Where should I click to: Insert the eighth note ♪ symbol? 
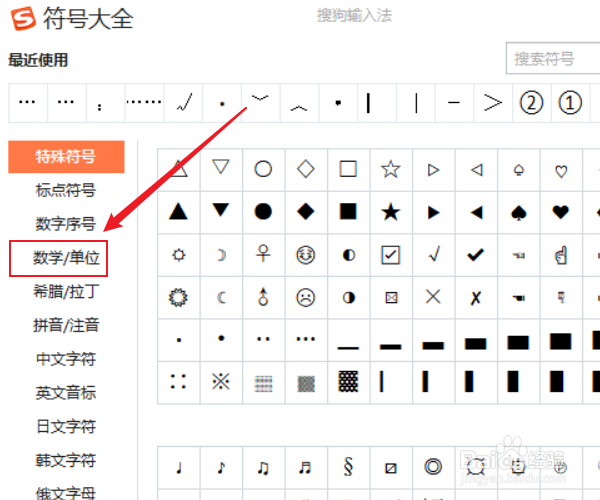click(x=221, y=467)
